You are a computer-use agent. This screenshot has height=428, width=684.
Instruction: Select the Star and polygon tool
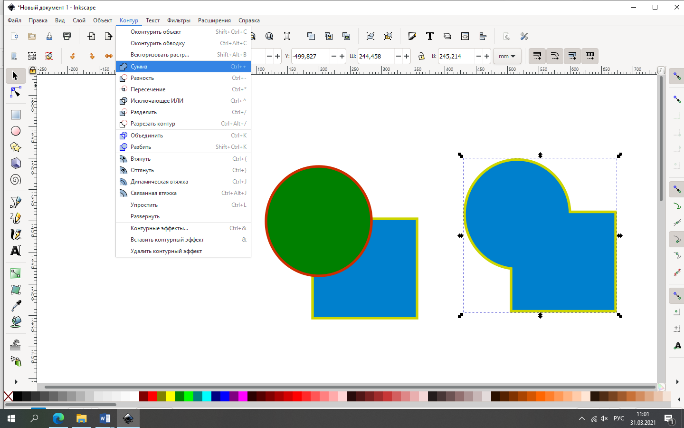pos(16,147)
